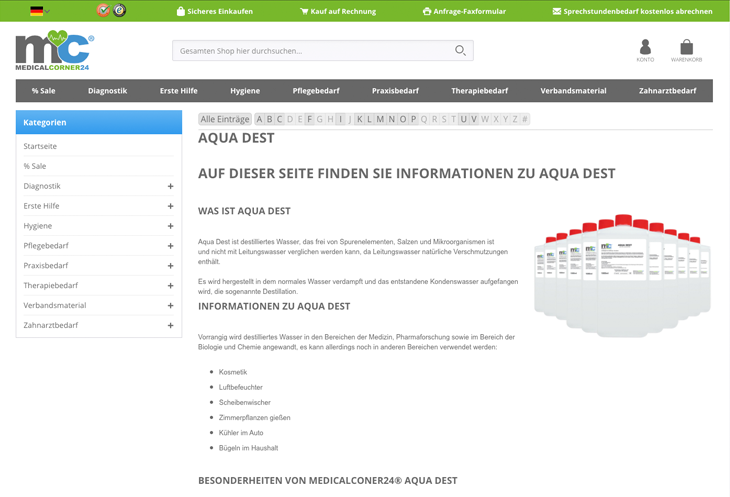Click the first round trust badge
730x497 pixels.
pos(103,11)
